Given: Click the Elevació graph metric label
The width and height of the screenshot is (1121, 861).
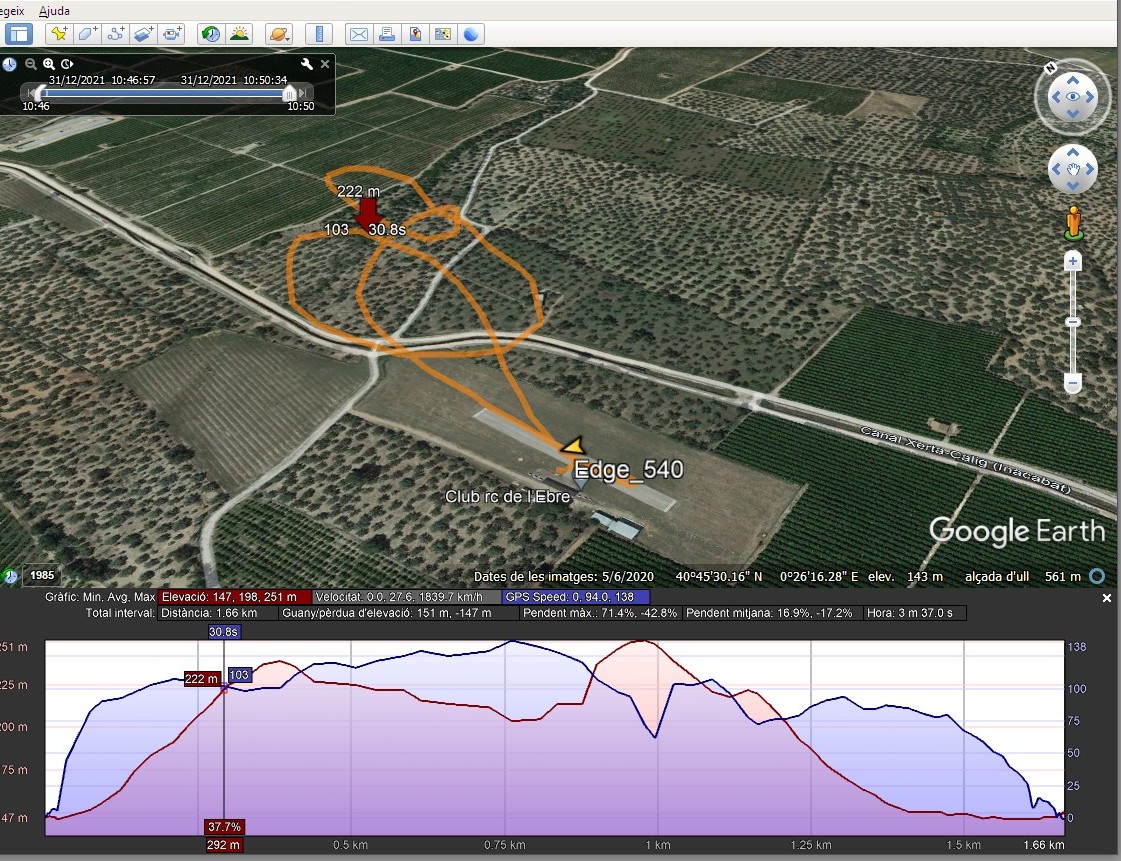Looking at the screenshot, I should pos(234,597).
